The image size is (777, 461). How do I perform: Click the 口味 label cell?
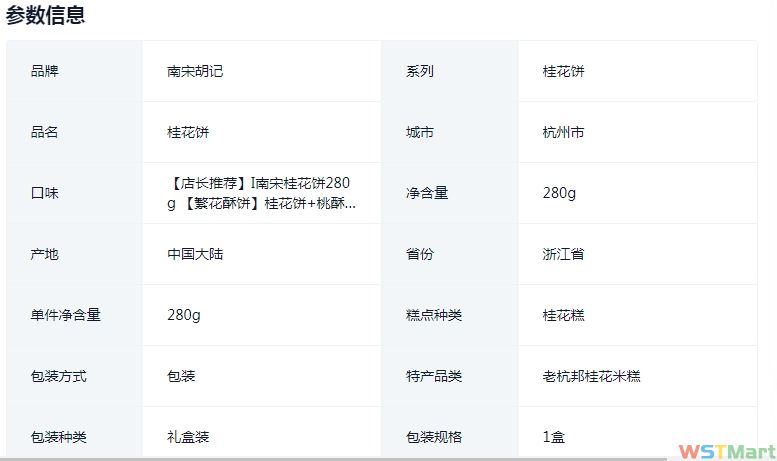[45, 193]
